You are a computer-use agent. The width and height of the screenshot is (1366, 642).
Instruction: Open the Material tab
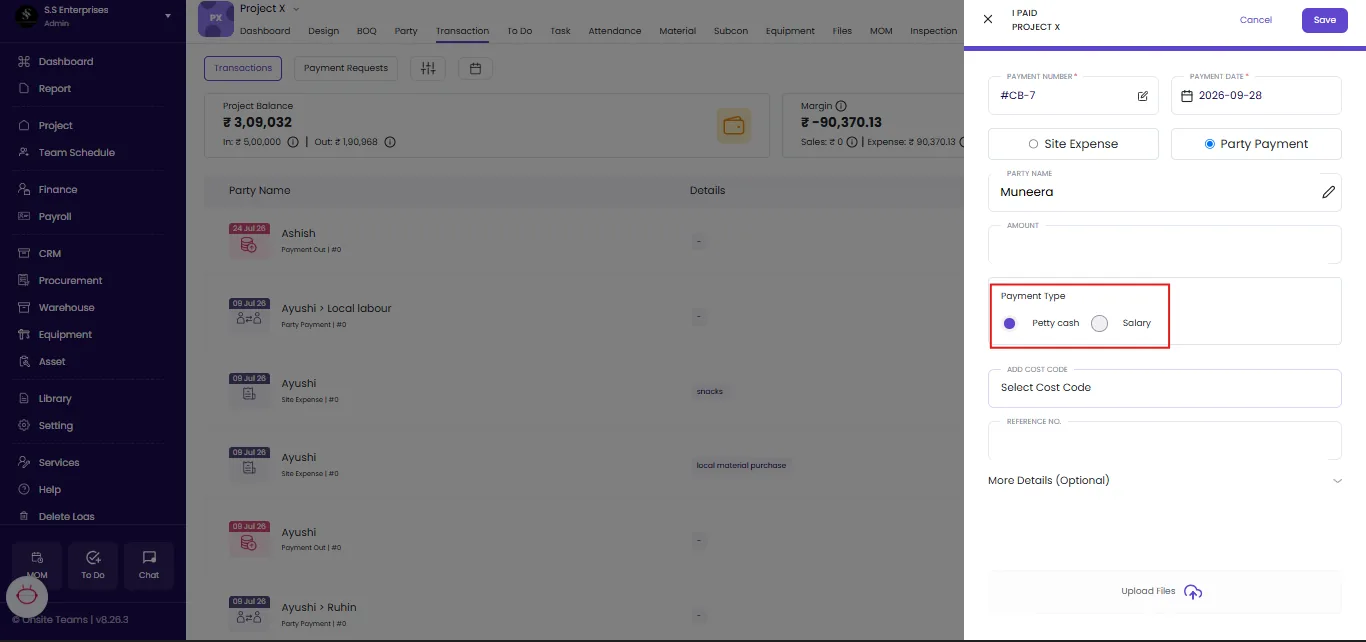tap(677, 31)
